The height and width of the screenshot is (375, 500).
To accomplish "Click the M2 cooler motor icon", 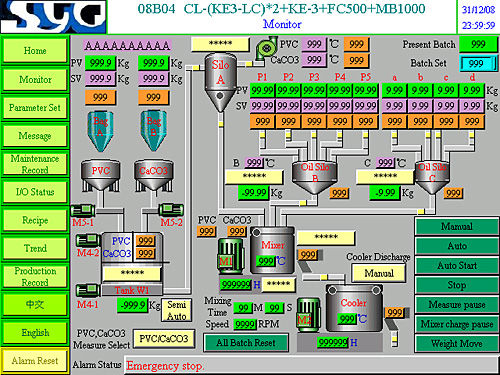I will (308, 314).
